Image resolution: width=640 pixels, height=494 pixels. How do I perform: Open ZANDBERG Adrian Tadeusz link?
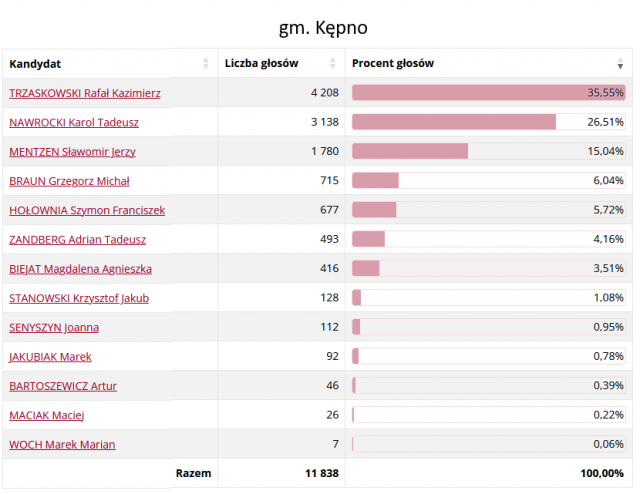77,239
